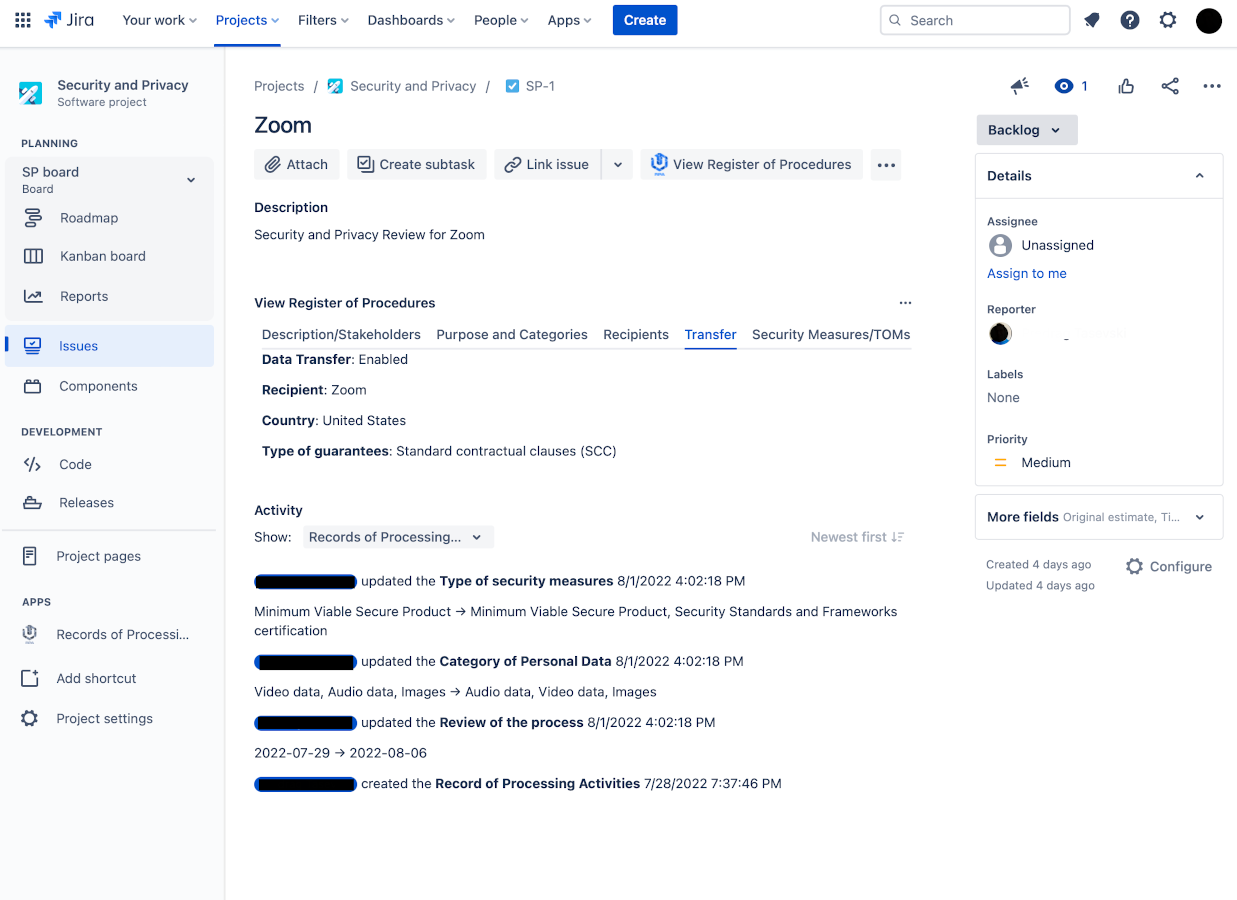Open more toolbar actions ellipsis button

pos(886,165)
